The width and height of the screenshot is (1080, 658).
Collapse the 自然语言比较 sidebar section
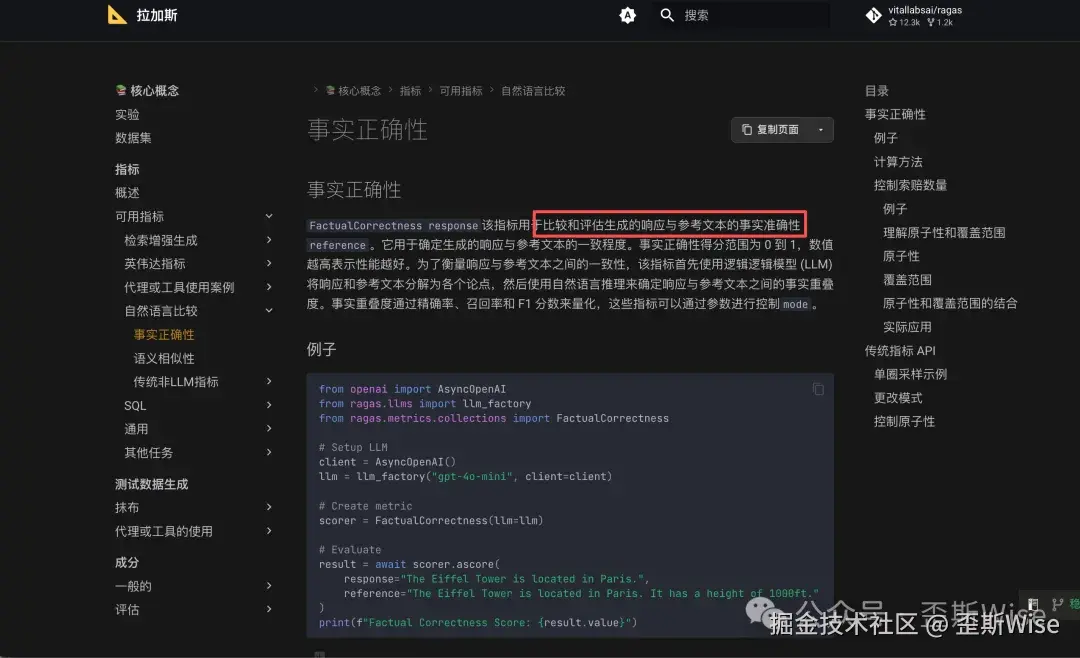coord(269,310)
